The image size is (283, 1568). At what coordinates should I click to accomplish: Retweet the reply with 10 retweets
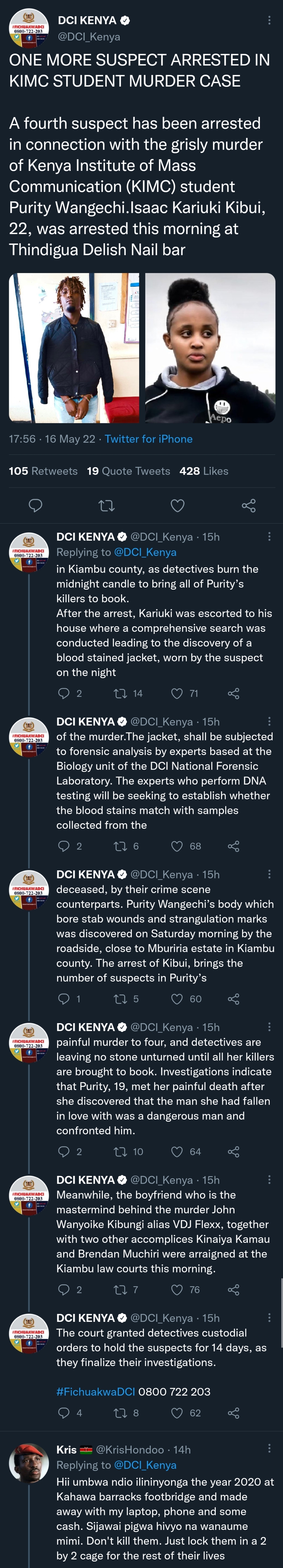tap(120, 1152)
